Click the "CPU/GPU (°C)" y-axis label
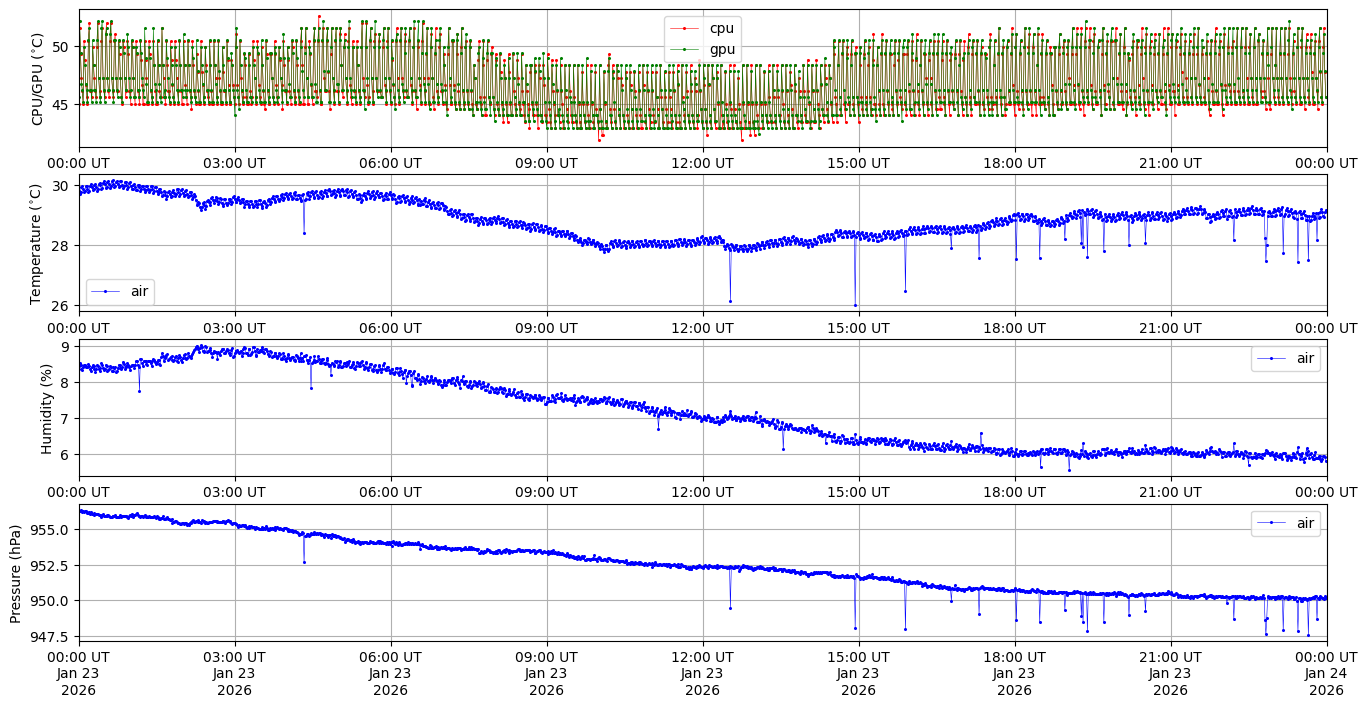This screenshot has width=1367, height=707. (37, 79)
